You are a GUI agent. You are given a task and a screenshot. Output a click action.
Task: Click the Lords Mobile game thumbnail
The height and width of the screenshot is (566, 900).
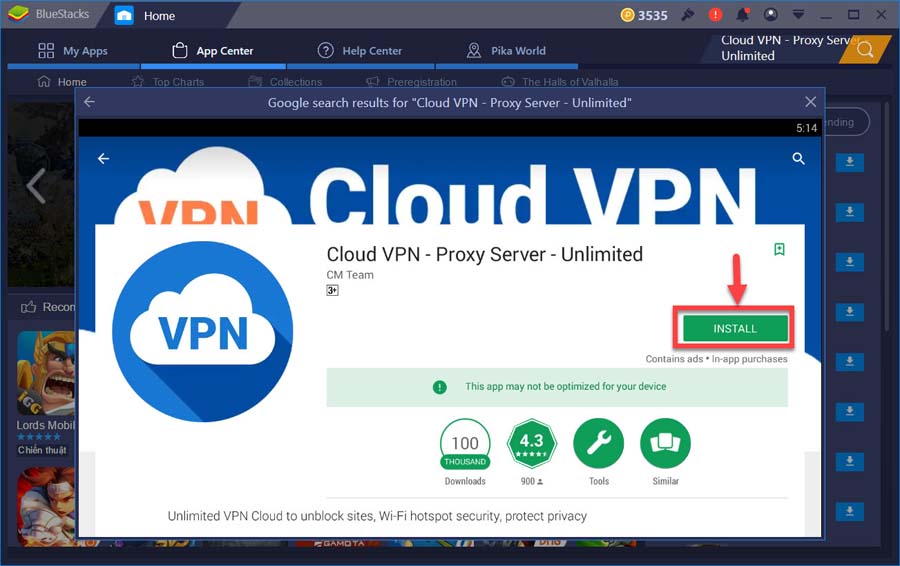[x=46, y=373]
